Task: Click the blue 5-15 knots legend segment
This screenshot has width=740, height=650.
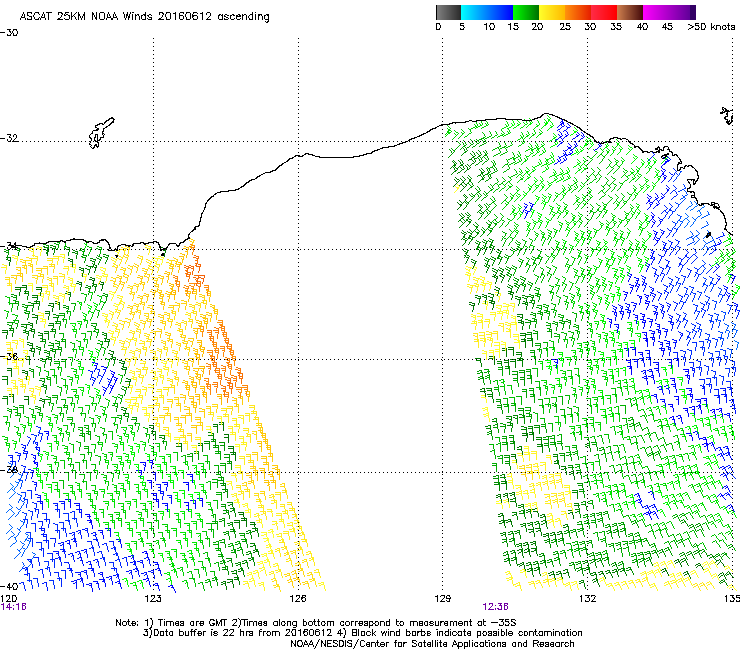Action: tap(487, 12)
